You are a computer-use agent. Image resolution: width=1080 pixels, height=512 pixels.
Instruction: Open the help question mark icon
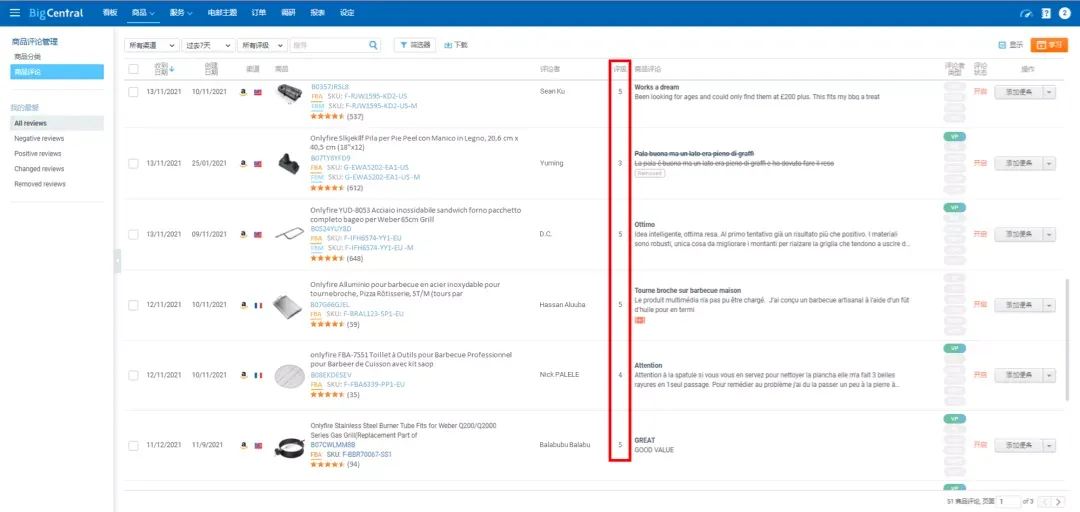[1046, 13]
